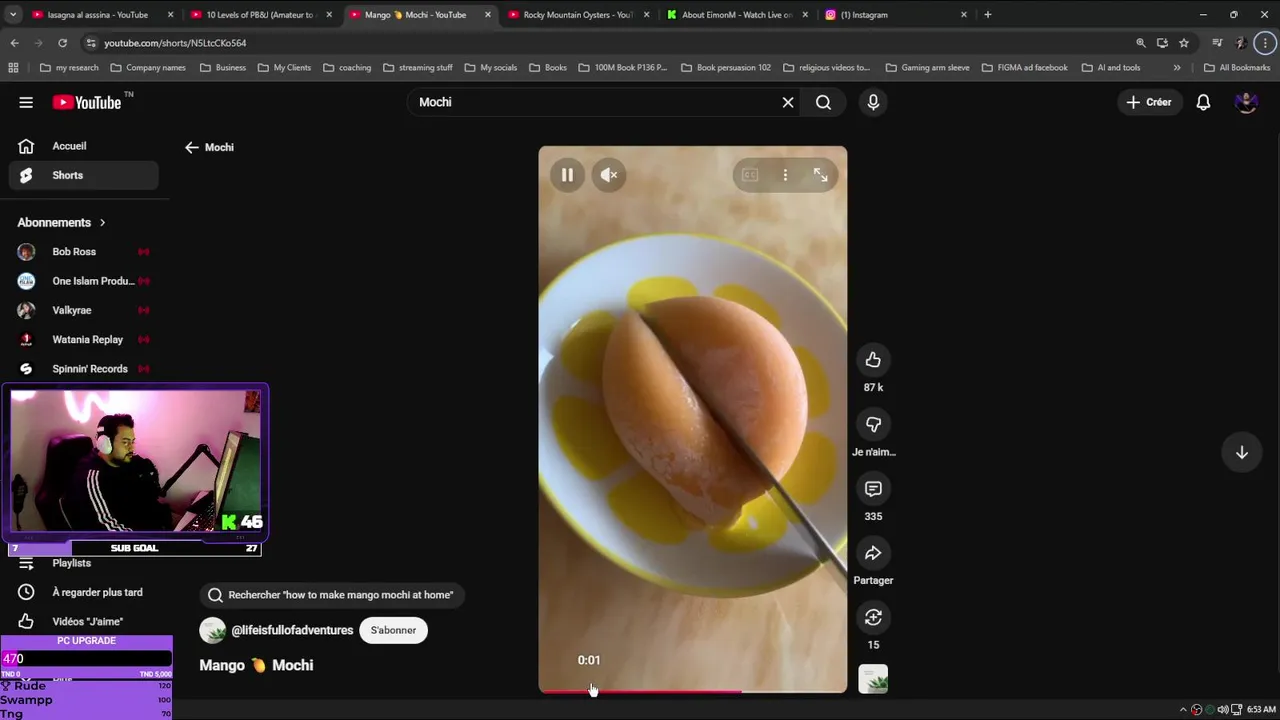
Task: Switch to the lasagna al assasina tab
Action: [97, 15]
